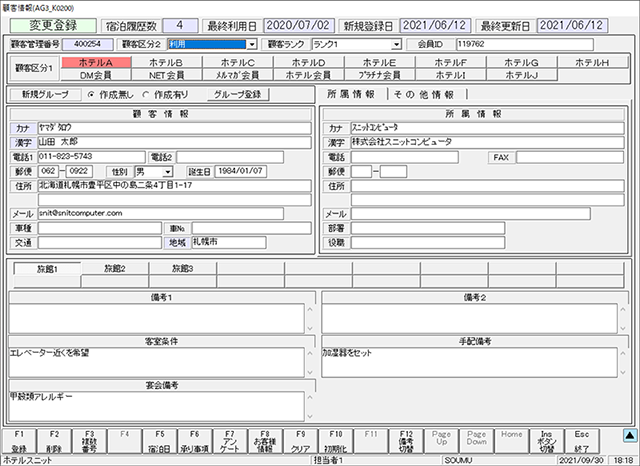Toggle the ホテルC customer category
This screenshot has width=640, height=466.
(x=238, y=62)
